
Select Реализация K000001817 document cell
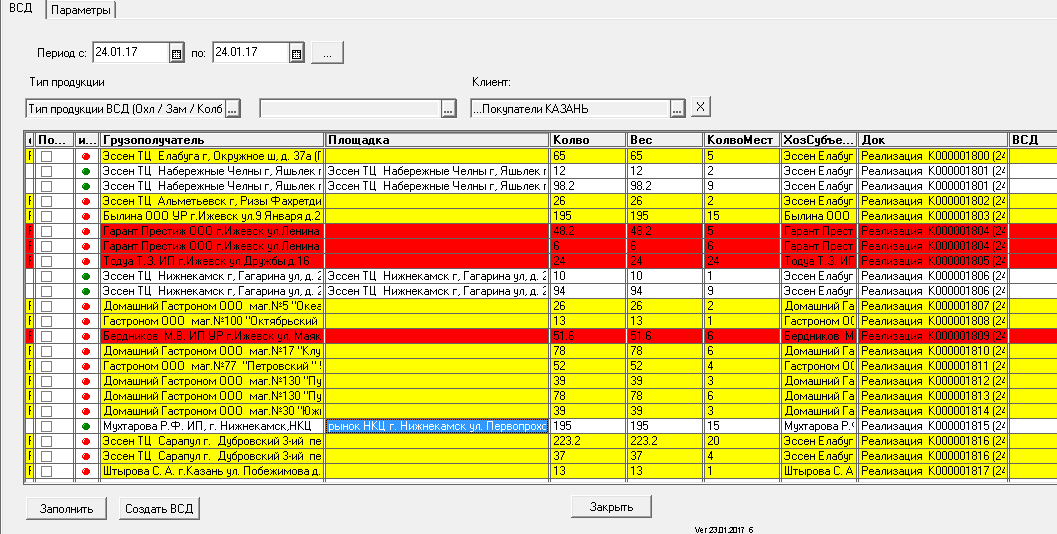pos(933,471)
